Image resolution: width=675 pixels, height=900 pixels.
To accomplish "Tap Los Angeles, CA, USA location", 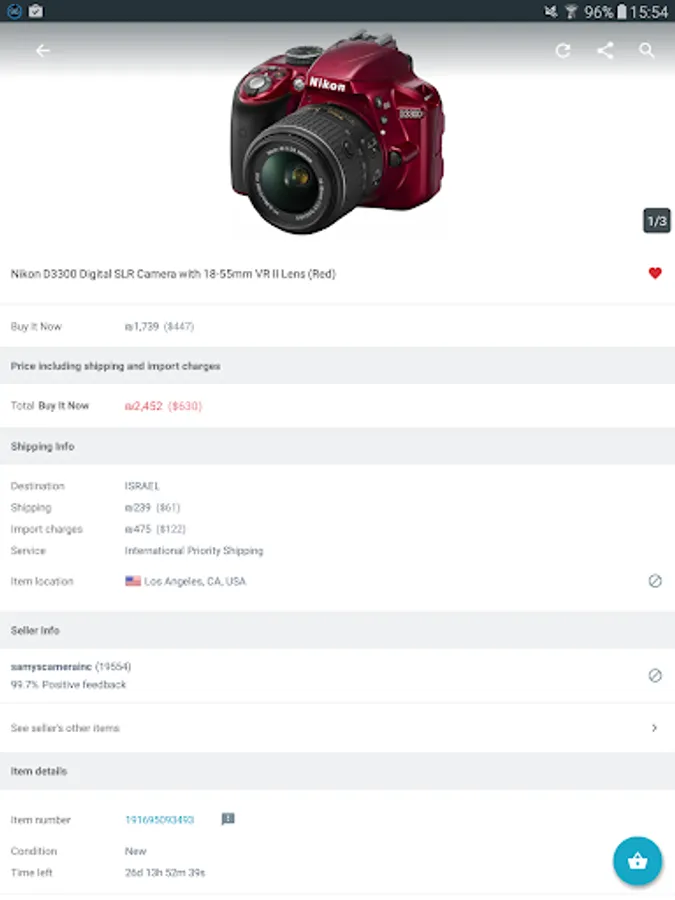I will tap(195, 581).
